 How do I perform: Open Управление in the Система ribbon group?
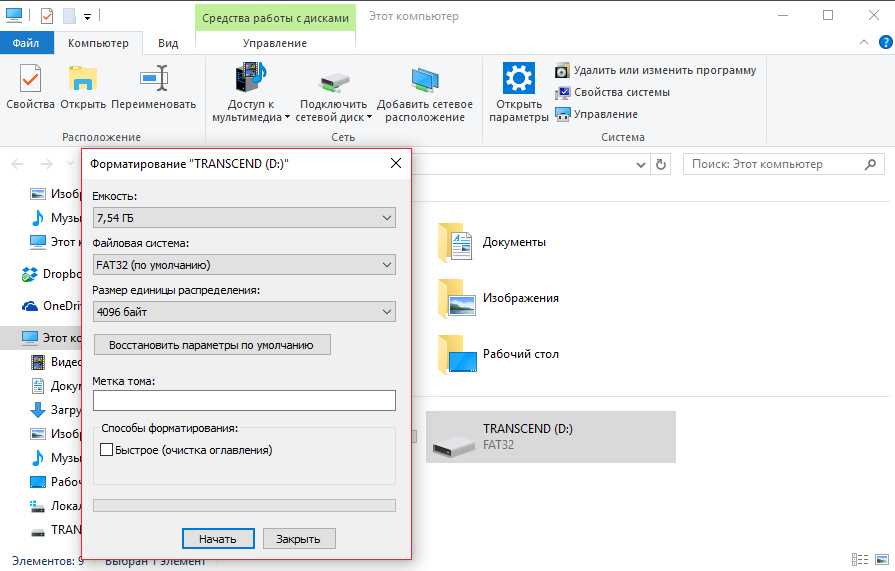click(x=596, y=114)
